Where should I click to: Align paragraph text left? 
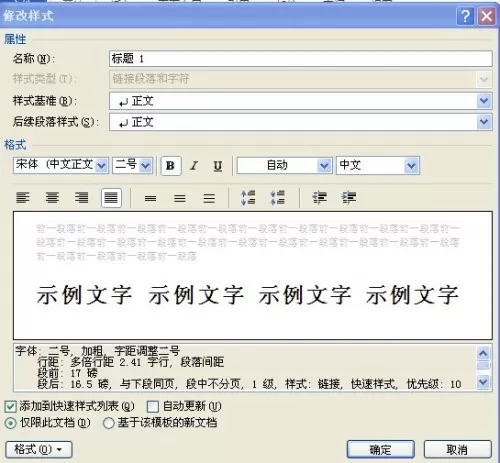23,198
